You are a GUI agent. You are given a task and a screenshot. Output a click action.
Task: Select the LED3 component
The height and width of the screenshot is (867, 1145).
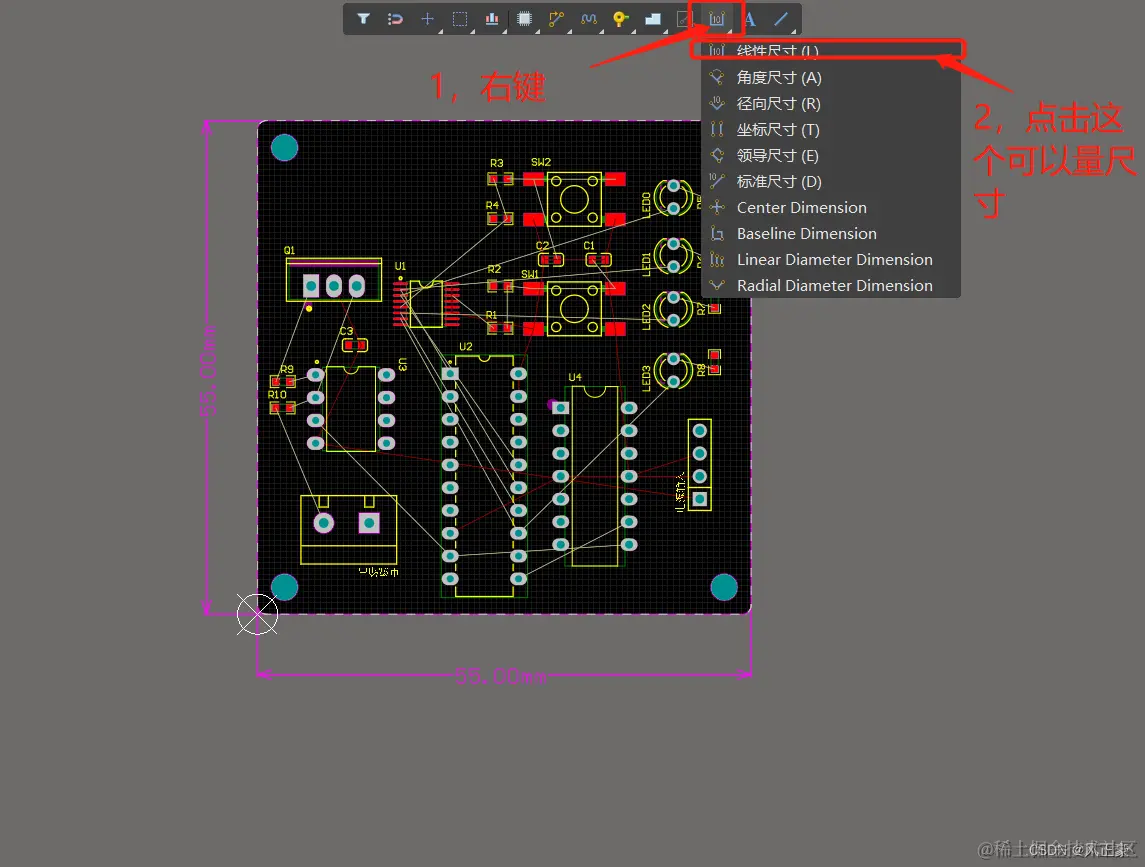[x=673, y=370]
